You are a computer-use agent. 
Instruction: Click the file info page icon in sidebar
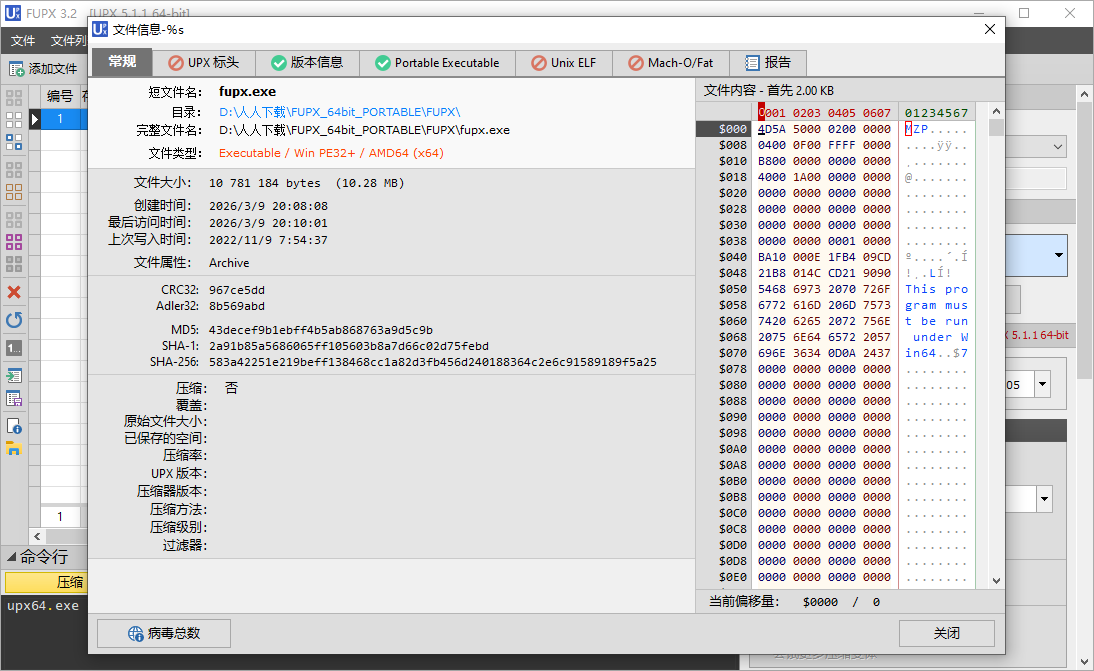pyautogui.click(x=14, y=425)
